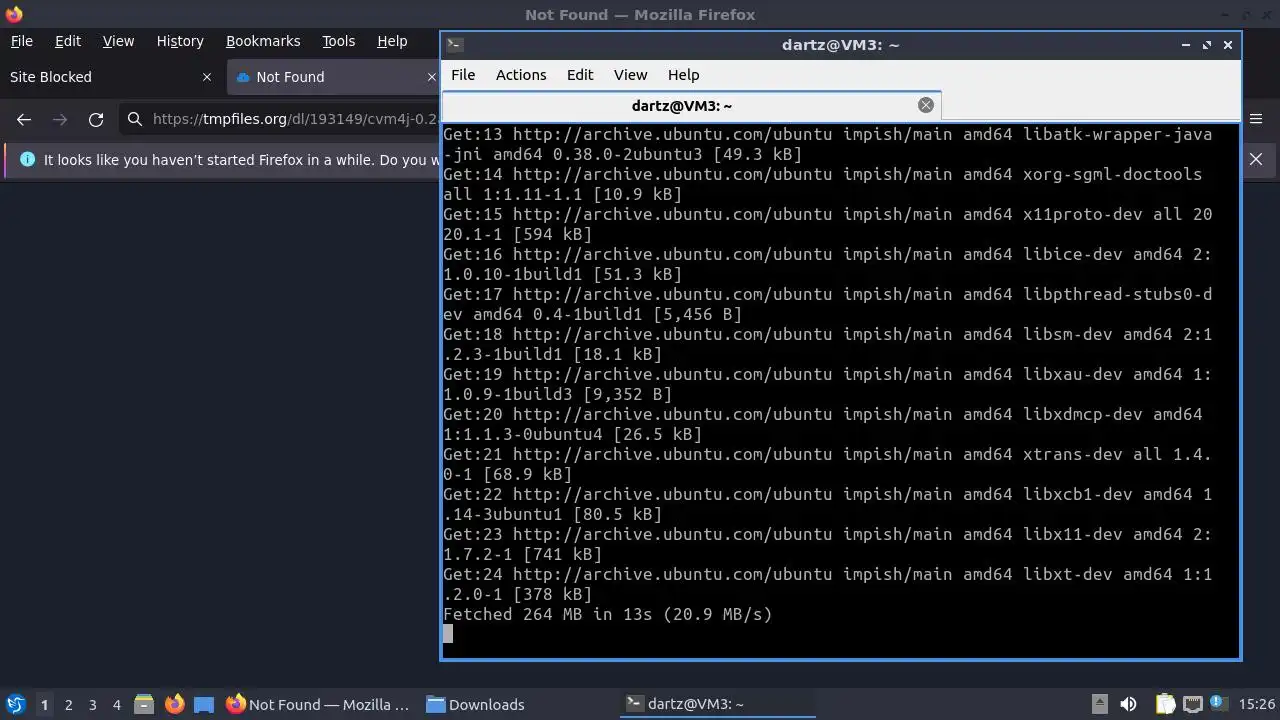
Task: Switch to the Not Found tab
Action: (x=335, y=77)
